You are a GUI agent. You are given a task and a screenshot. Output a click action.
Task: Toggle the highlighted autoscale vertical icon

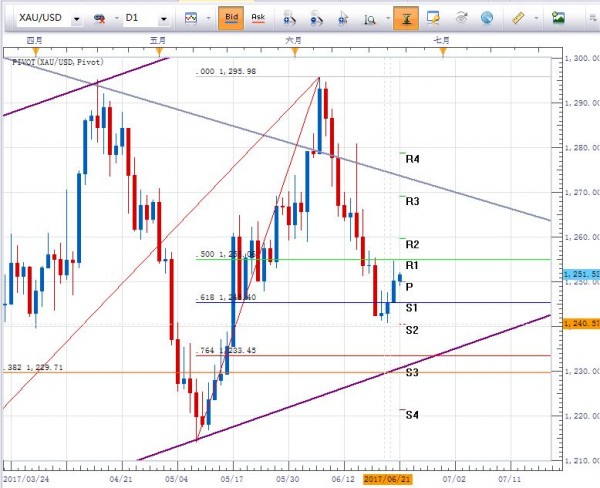406,18
